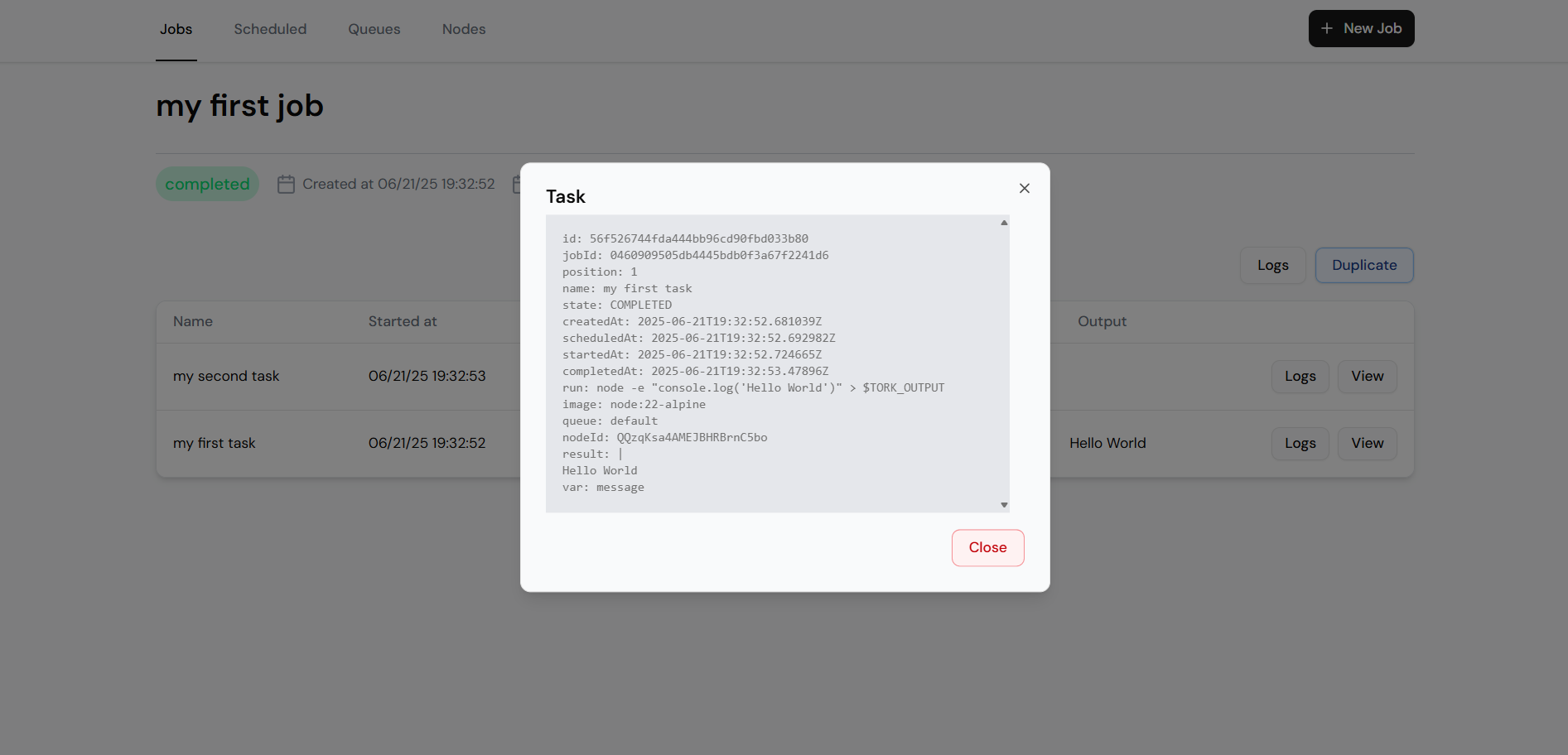
Task: Open Logs for my first task
Action: pyautogui.click(x=1300, y=444)
